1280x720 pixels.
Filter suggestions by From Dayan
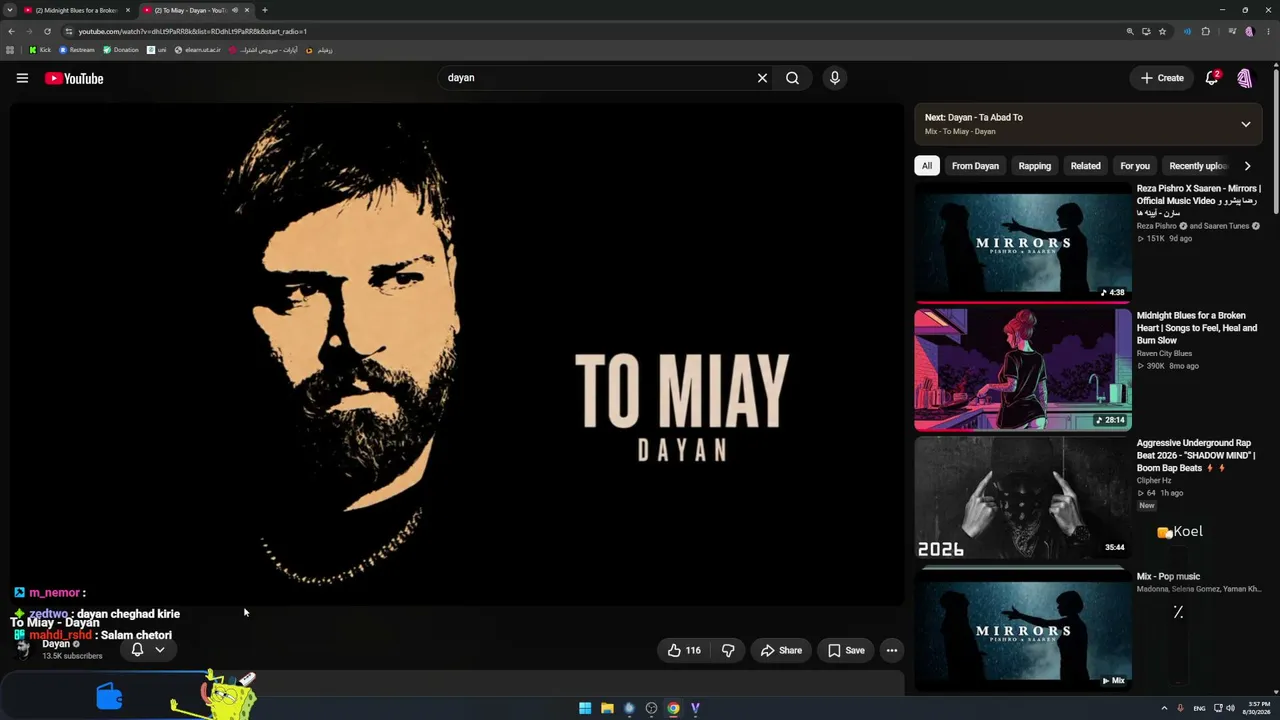[x=975, y=166]
